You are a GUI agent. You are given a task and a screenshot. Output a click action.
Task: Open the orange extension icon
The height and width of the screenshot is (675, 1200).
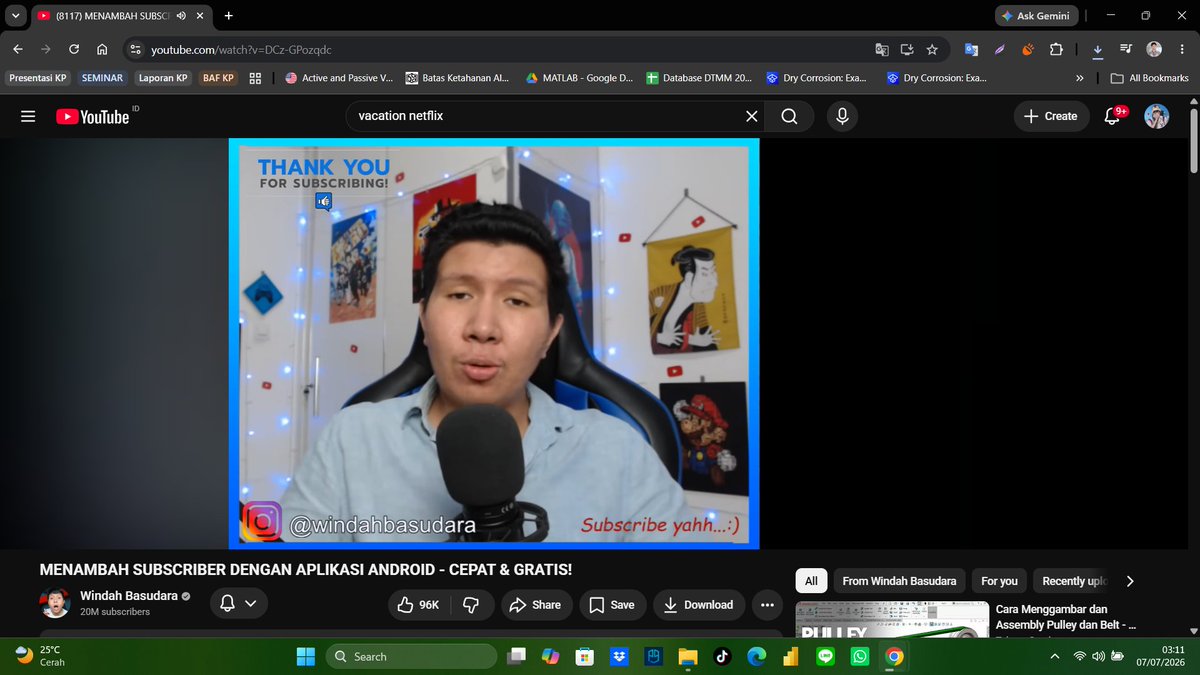click(x=1027, y=49)
